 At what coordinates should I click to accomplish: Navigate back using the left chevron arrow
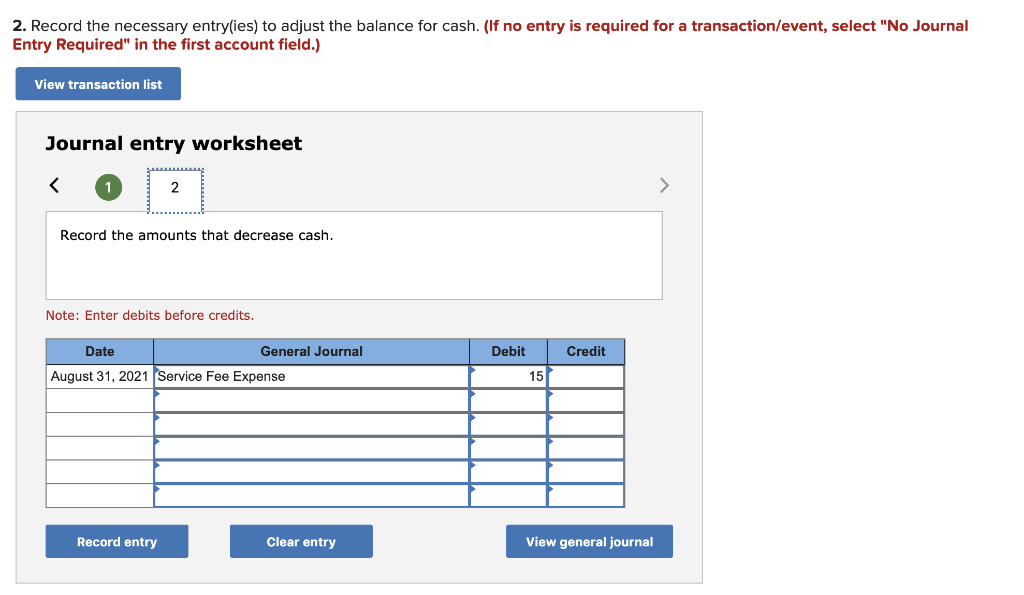pos(54,185)
